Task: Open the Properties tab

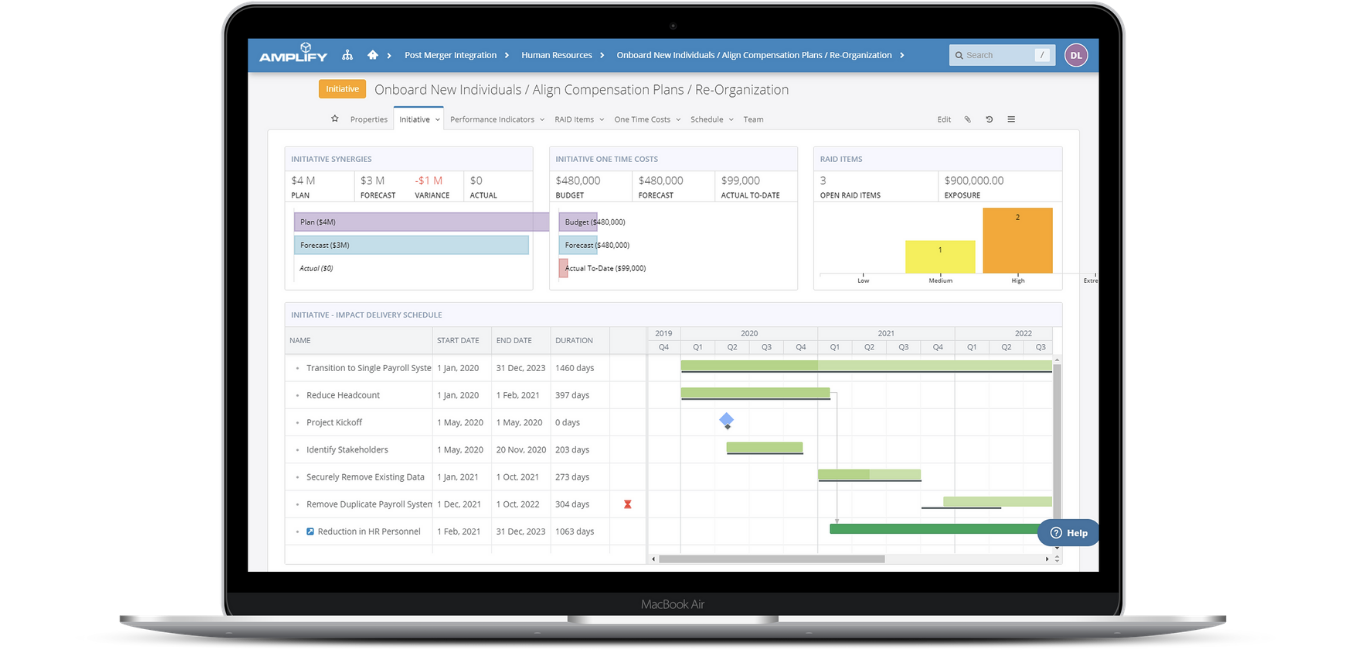Action: [x=369, y=119]
